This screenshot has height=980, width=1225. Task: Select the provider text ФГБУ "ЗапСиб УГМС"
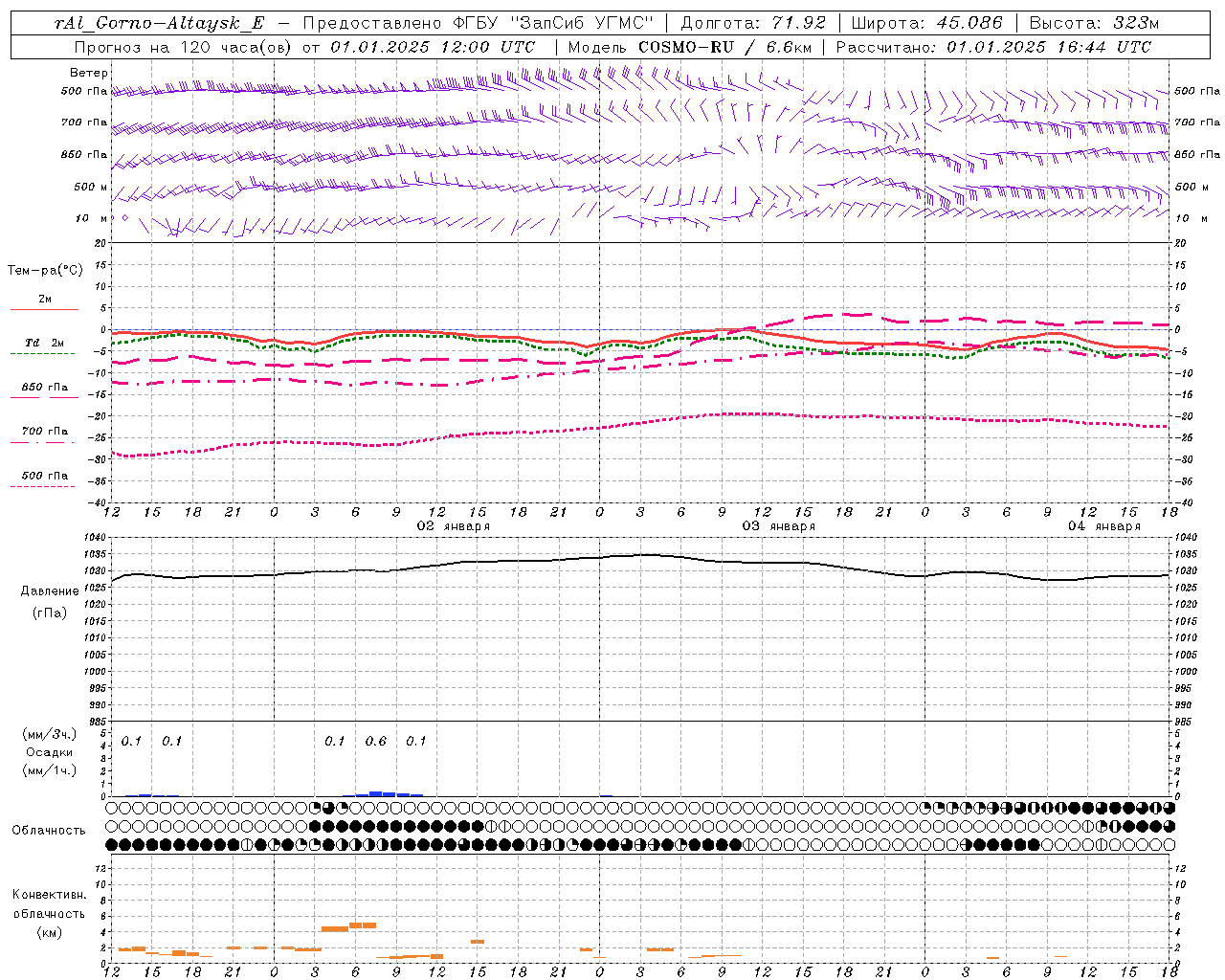point(554,23)
